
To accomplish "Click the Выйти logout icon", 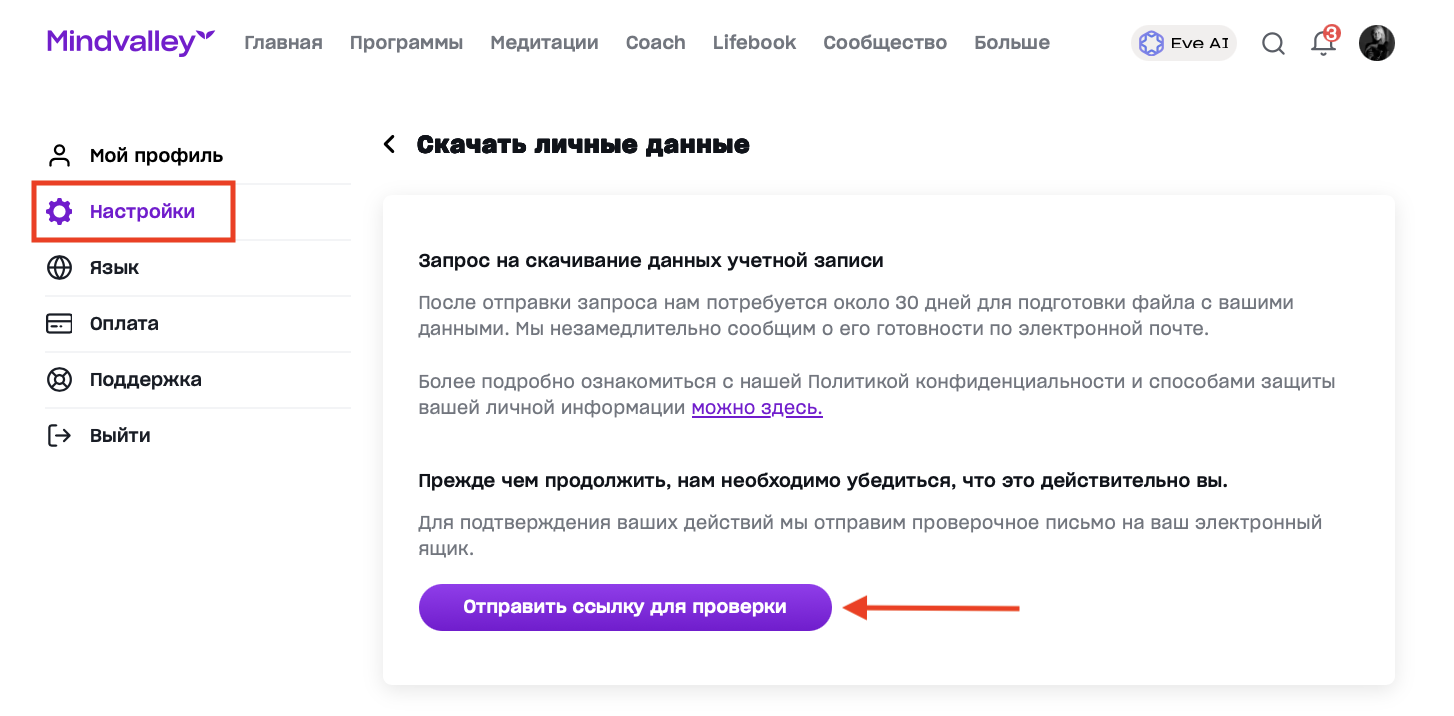I will [x=59, y=435].
